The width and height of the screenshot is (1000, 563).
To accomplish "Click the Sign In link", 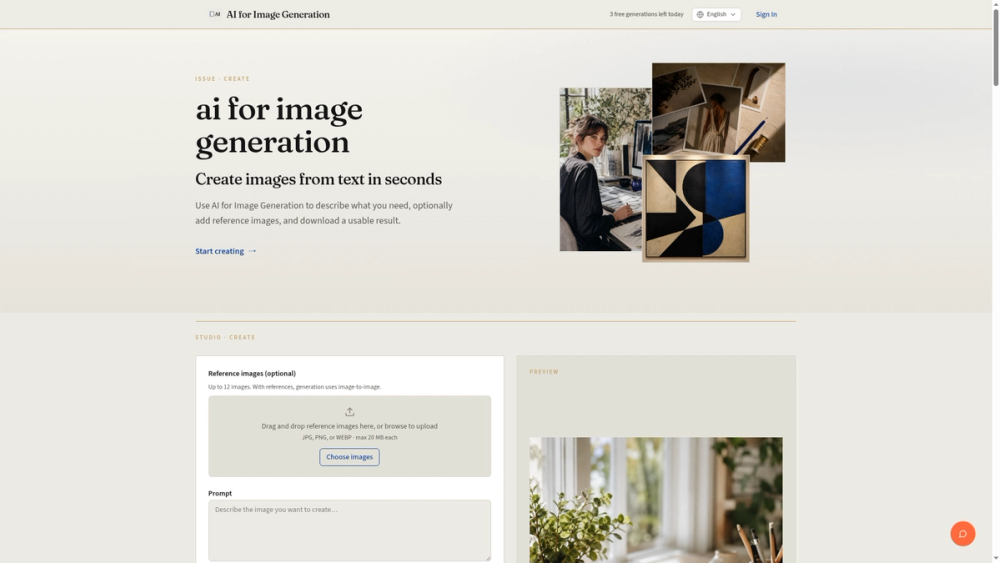I will point(766,15).
